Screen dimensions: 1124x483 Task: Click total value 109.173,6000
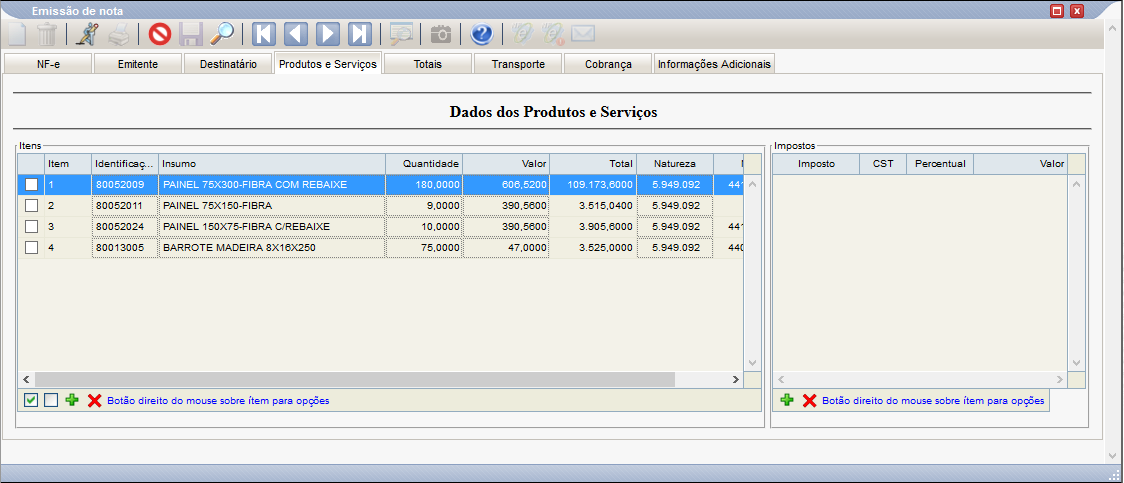[593, 185]
